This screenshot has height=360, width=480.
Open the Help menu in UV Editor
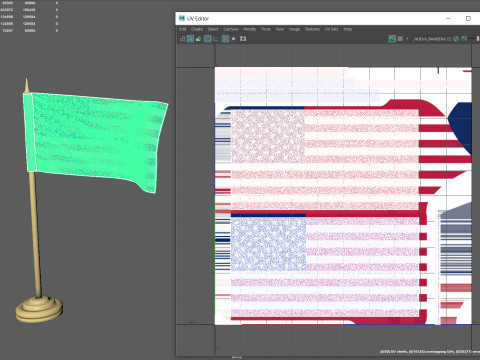click(x=348, y=29)
